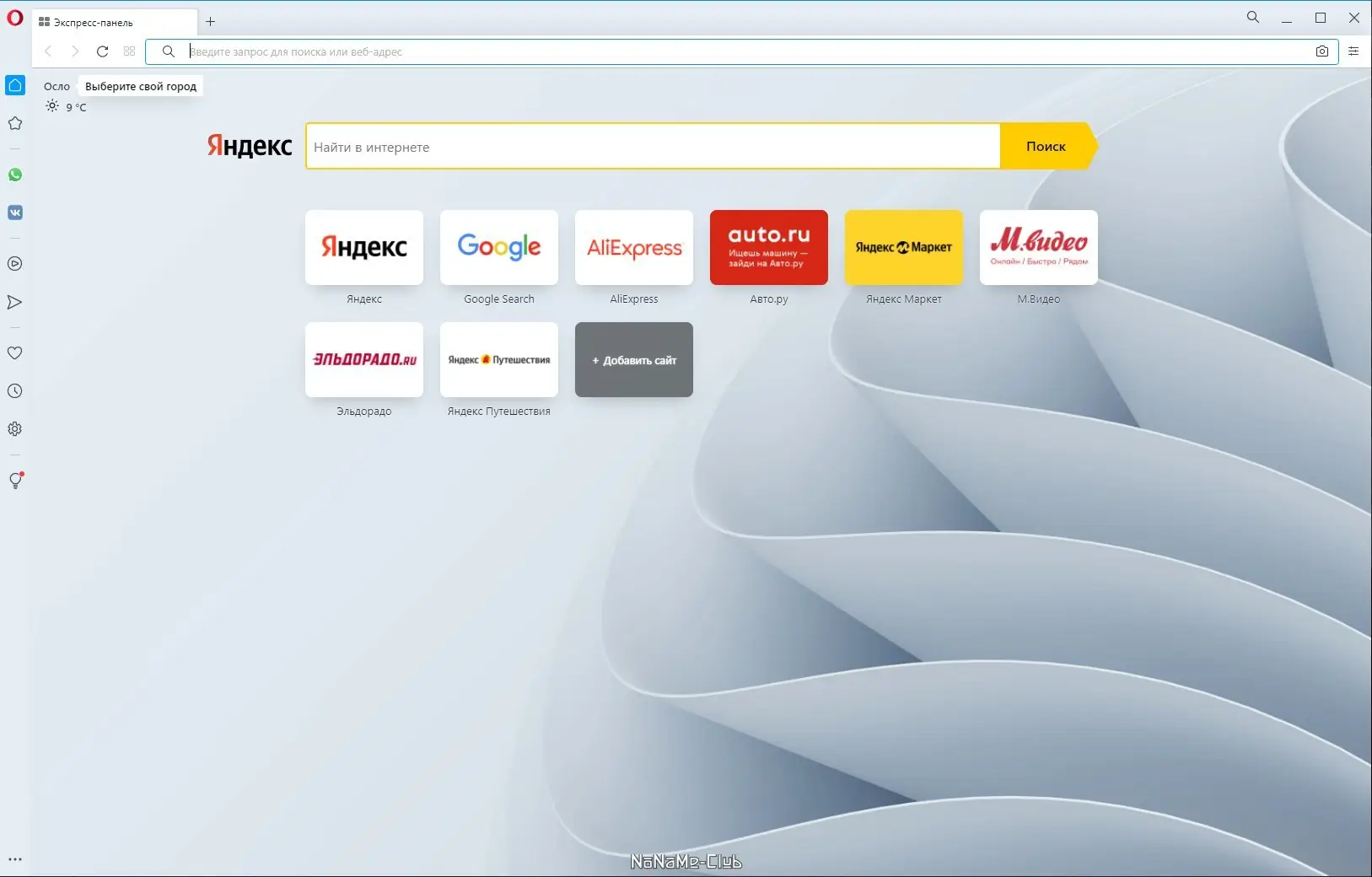This screenshot has width=1372, height=877.
Task: Open the heart Pinboards icon
Action: [15, 353]
